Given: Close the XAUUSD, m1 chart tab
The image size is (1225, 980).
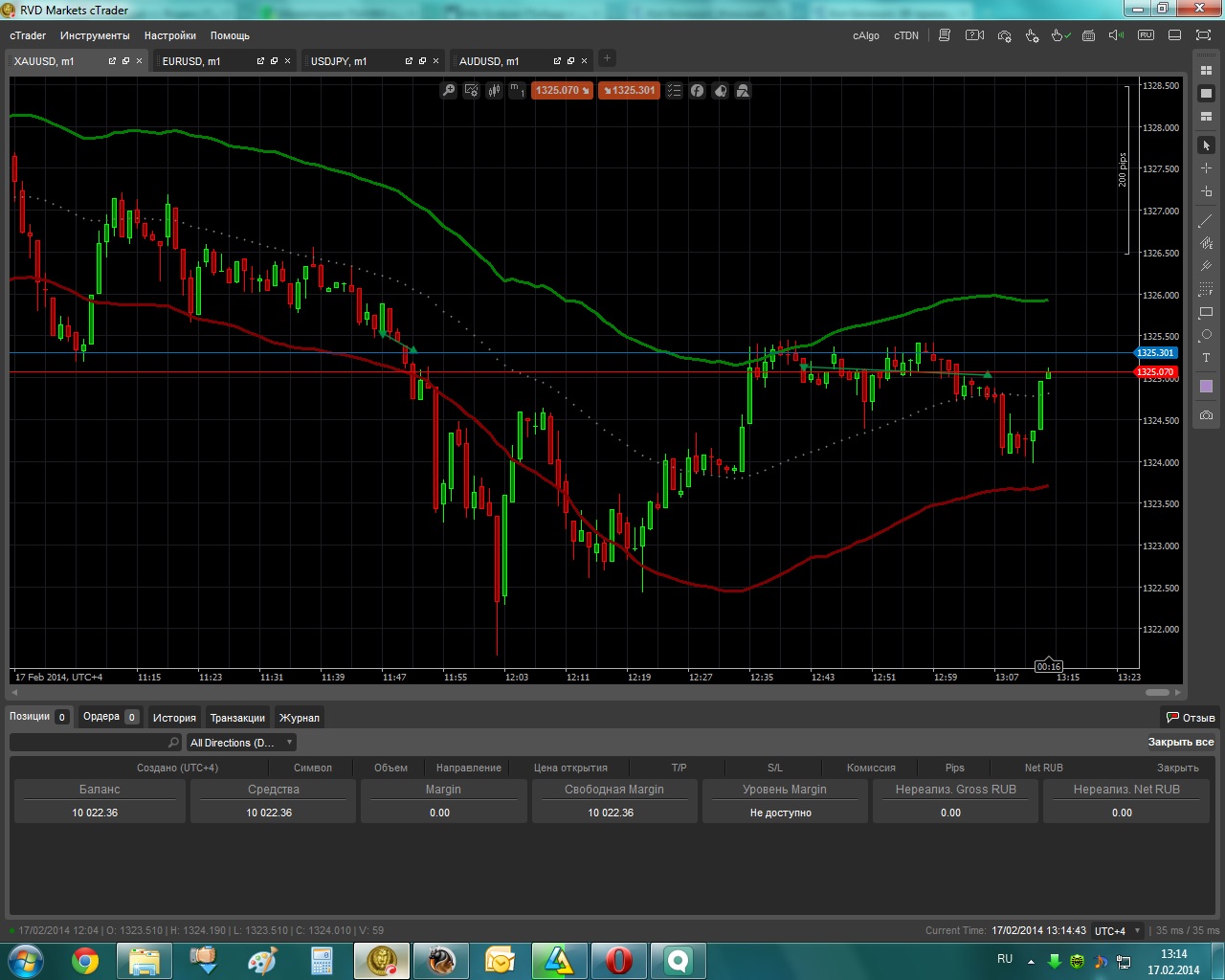Looking at the screenshot, I should click(139, 61).
